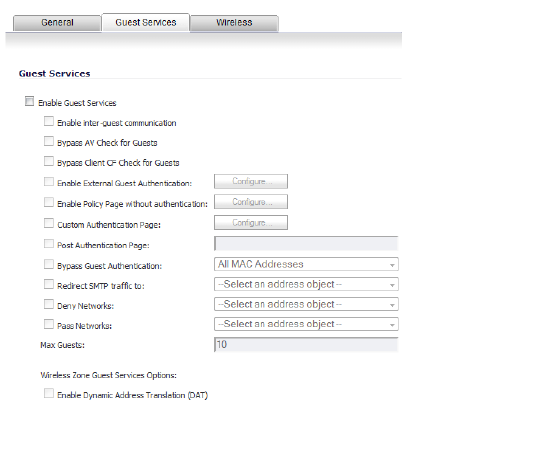552x458 pixels.
Task: Check the Deny Networks checkbox
Action: click(49, 304)
